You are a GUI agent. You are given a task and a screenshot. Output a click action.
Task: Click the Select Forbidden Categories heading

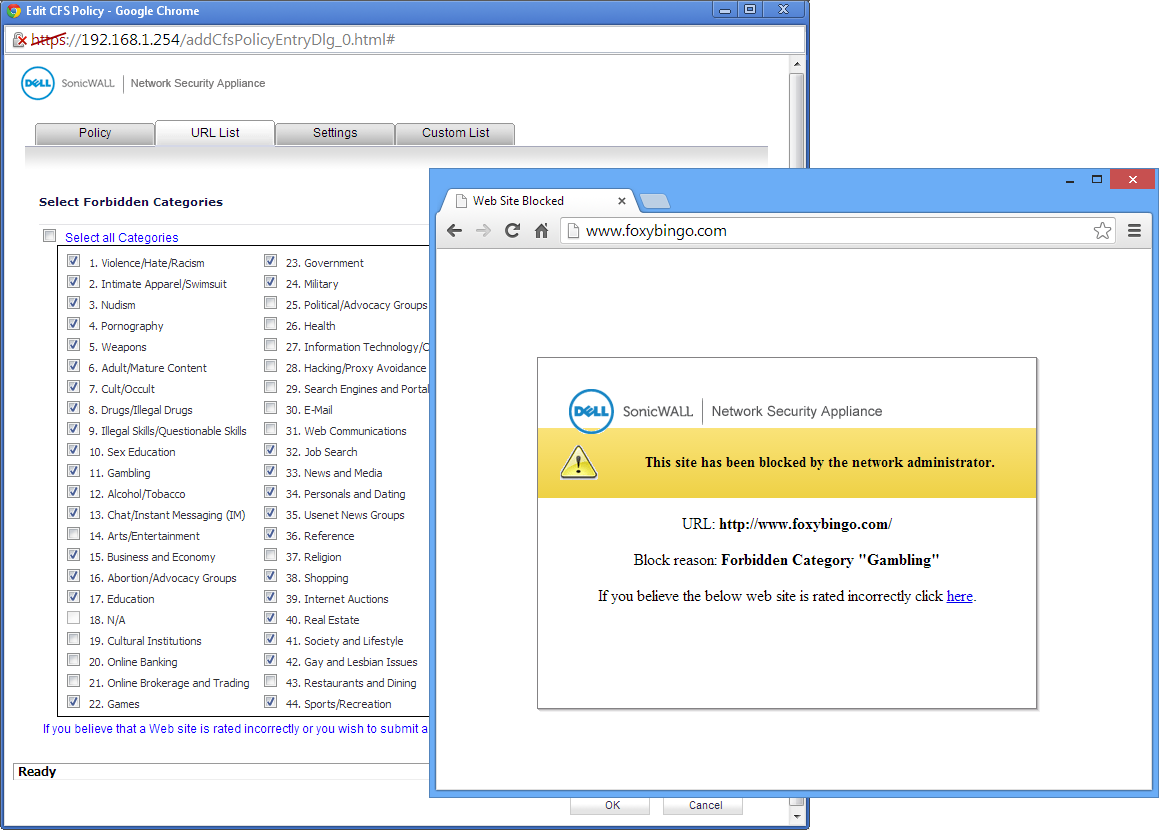(131, 202)
